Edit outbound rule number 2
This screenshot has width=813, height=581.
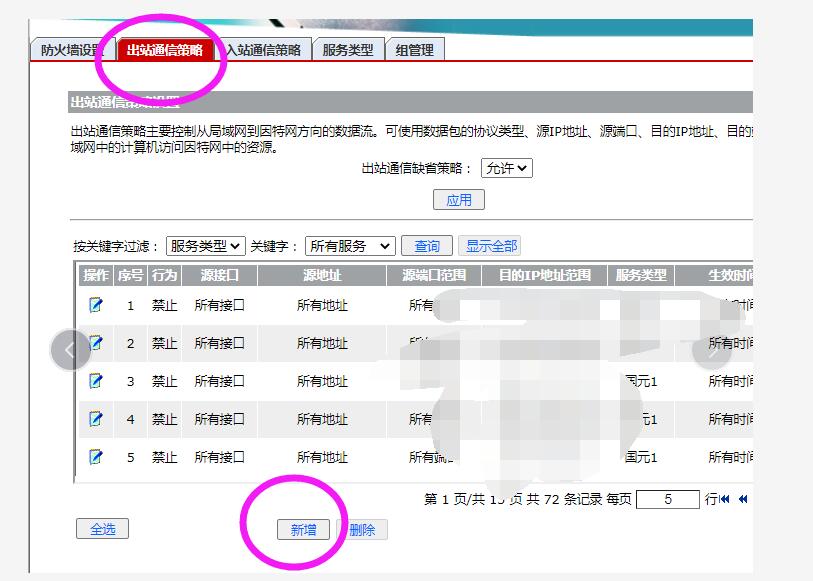95,343
